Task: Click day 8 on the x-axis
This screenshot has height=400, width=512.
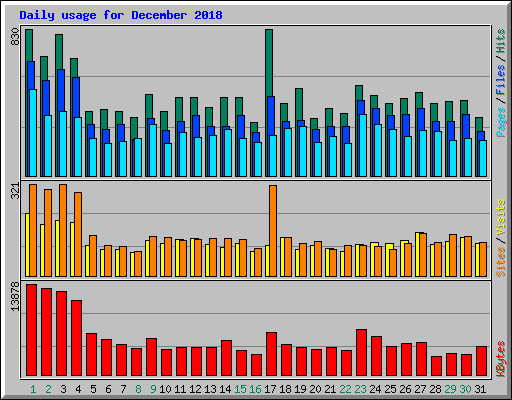Action: [x=138, y=389]
